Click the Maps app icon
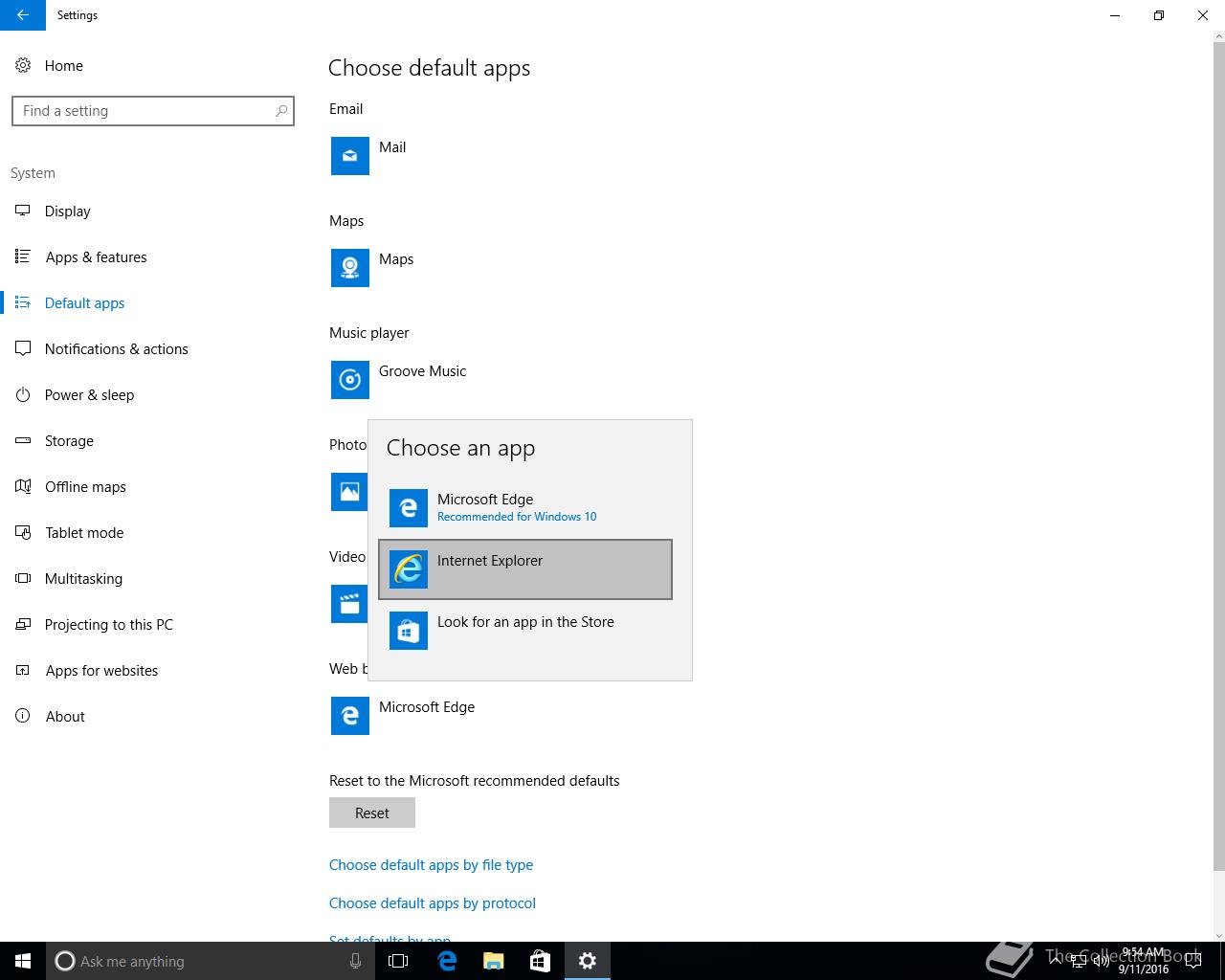 (x=350, y=268)
